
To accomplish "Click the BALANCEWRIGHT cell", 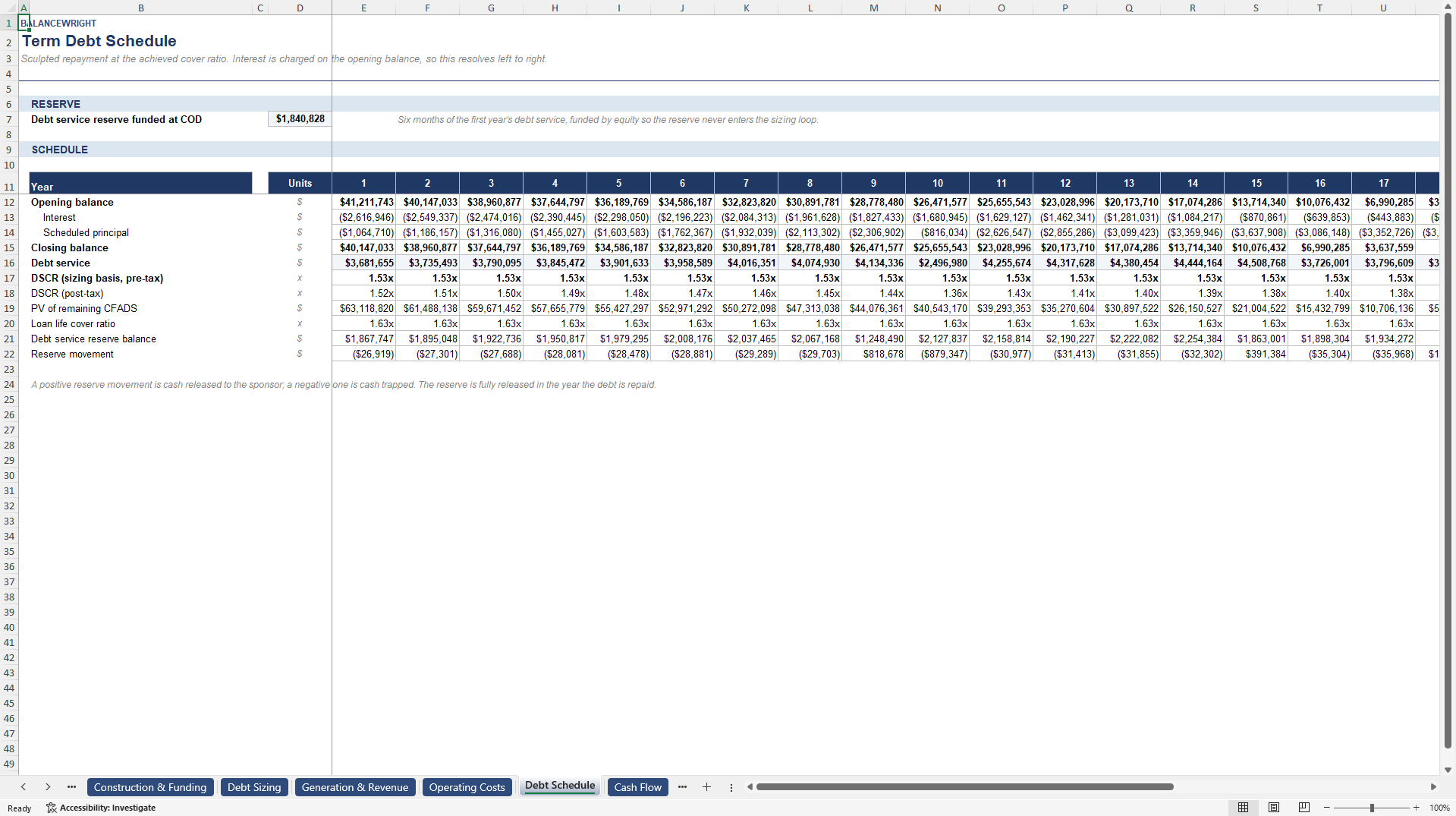I will [x=58, y=24].
